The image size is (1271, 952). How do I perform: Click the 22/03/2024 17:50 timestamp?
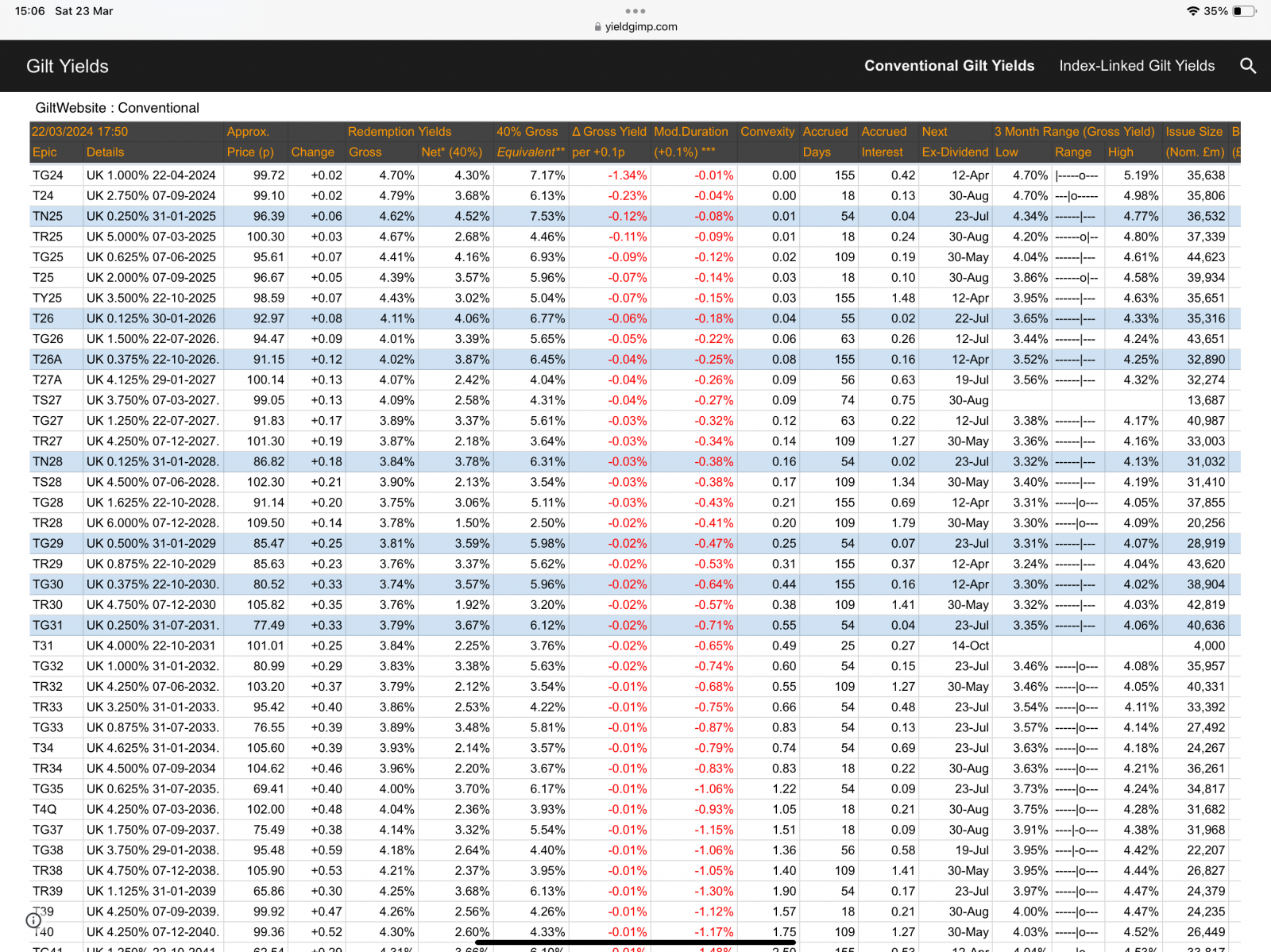[79, 131]
